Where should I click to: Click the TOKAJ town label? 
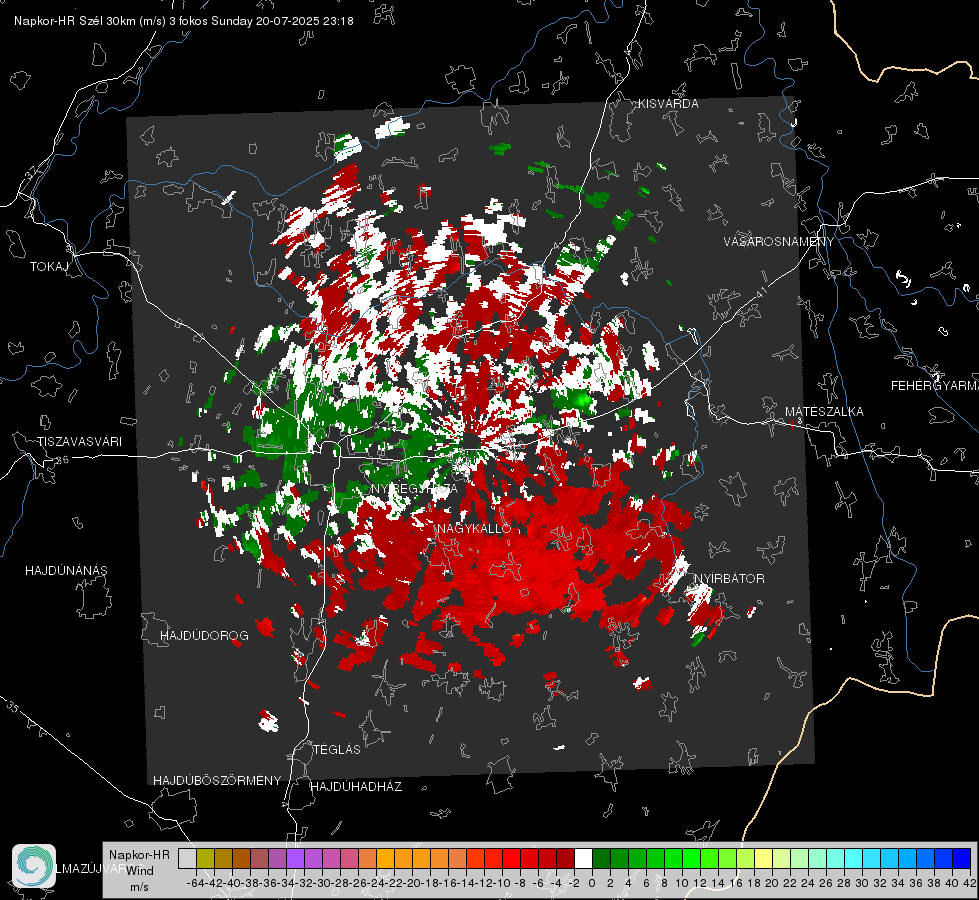click(49, 267)
